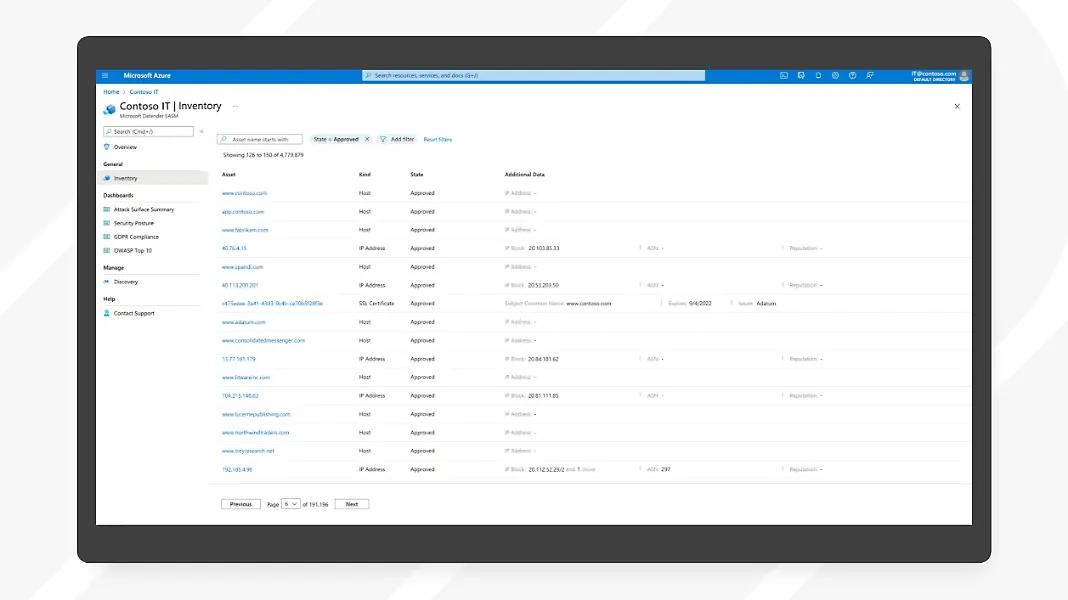Open asset 40.76.4.15

point(234,249)
